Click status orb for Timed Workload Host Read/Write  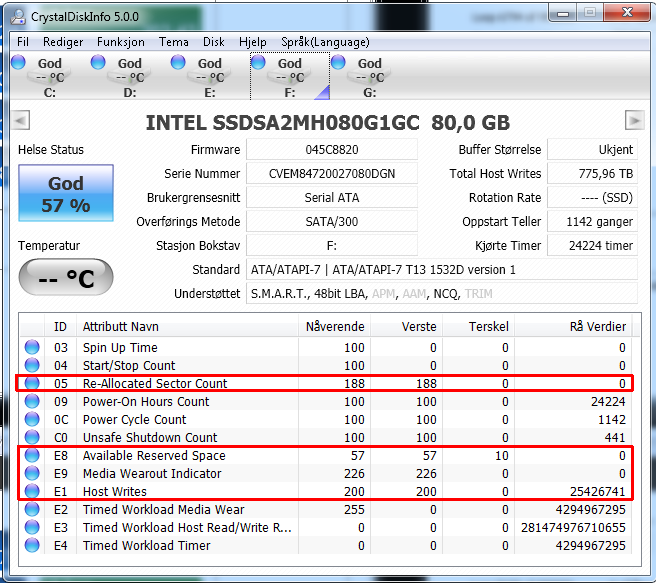pos(32,527)
